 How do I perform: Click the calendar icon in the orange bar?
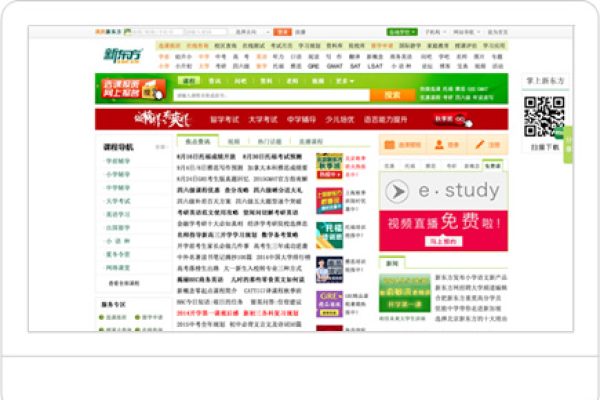(389, 145)
